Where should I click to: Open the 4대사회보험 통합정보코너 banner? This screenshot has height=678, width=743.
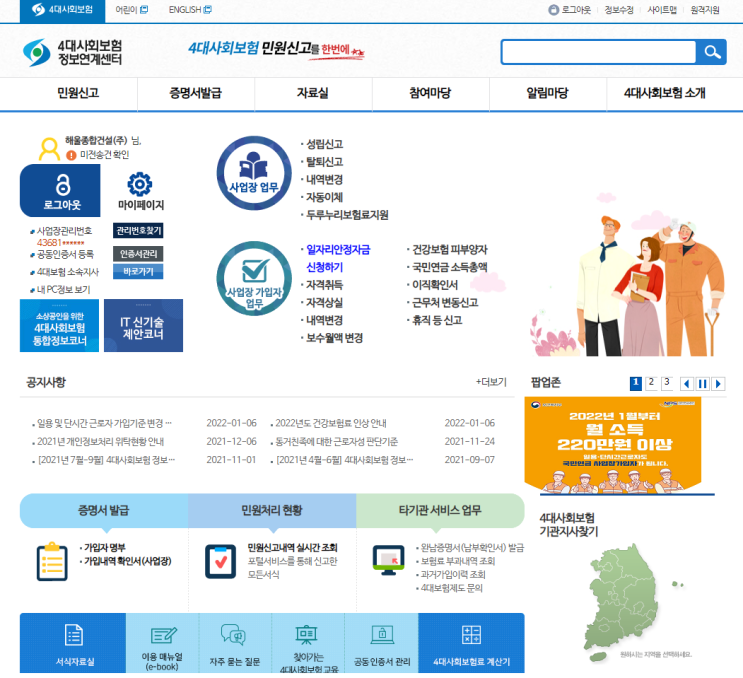(59, 325)
